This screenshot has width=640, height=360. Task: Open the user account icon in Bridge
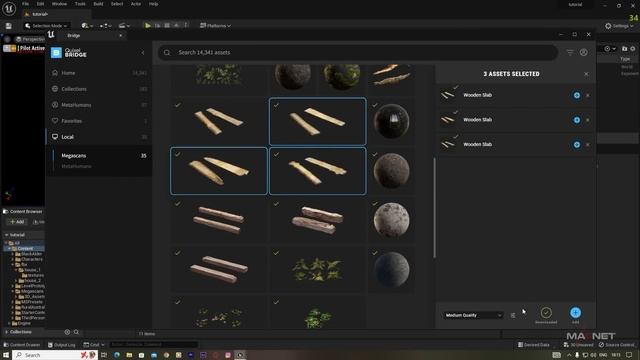pos(584,52)
